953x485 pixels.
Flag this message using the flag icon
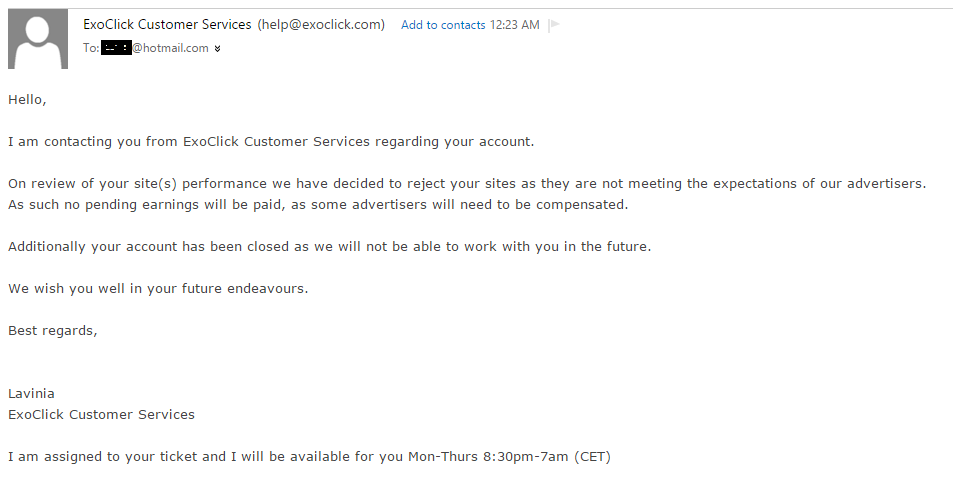[554, 25]
